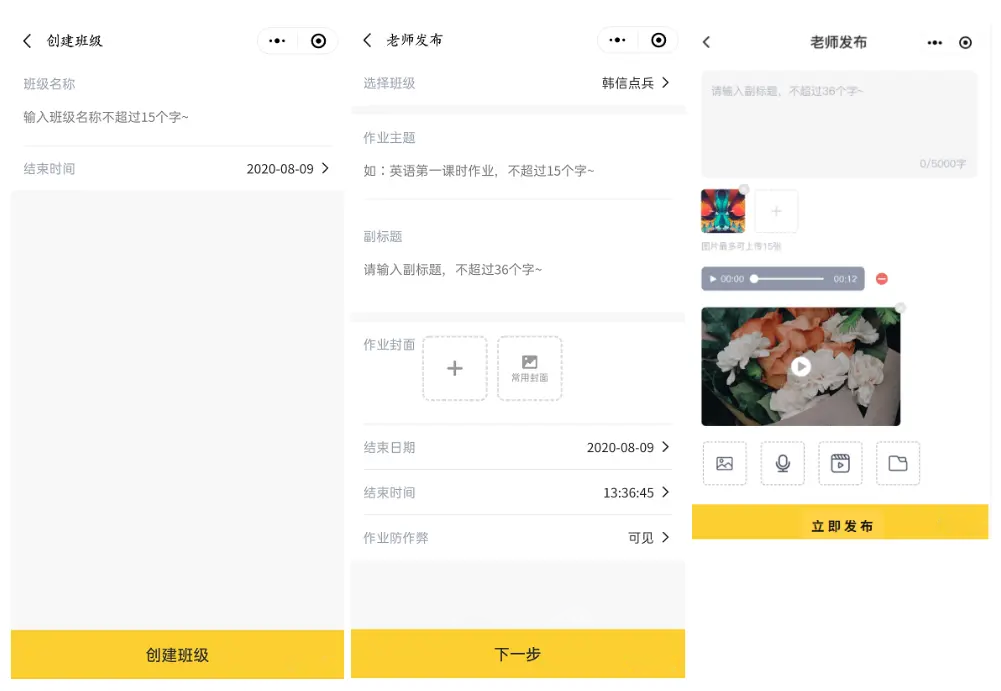Add another picture with the plus box
1001x691 pixels.
click(x=776, y=211)
